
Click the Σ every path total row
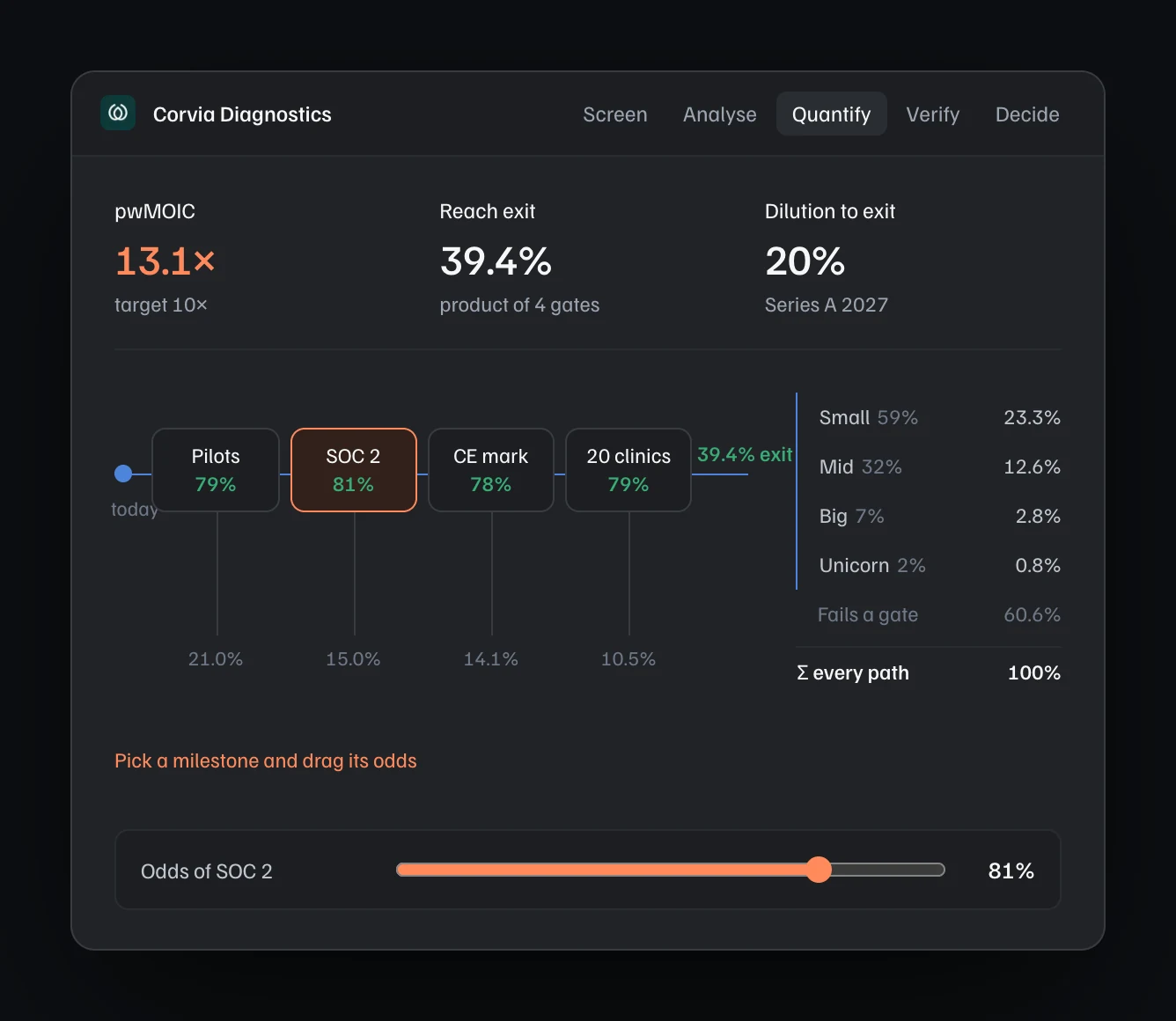pos(929,672)
